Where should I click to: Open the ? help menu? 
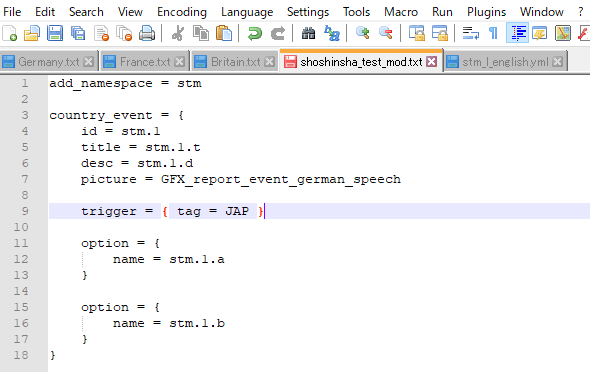[x=581, y=12]
